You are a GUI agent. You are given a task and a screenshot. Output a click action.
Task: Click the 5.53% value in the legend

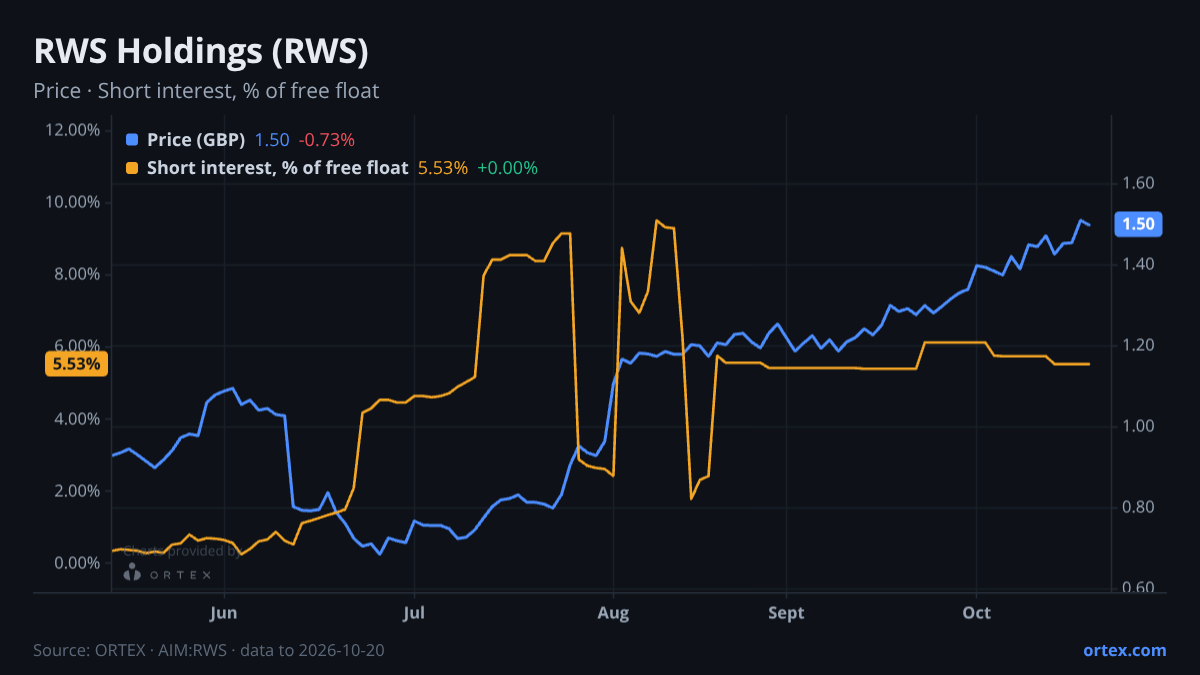(443, 168)
